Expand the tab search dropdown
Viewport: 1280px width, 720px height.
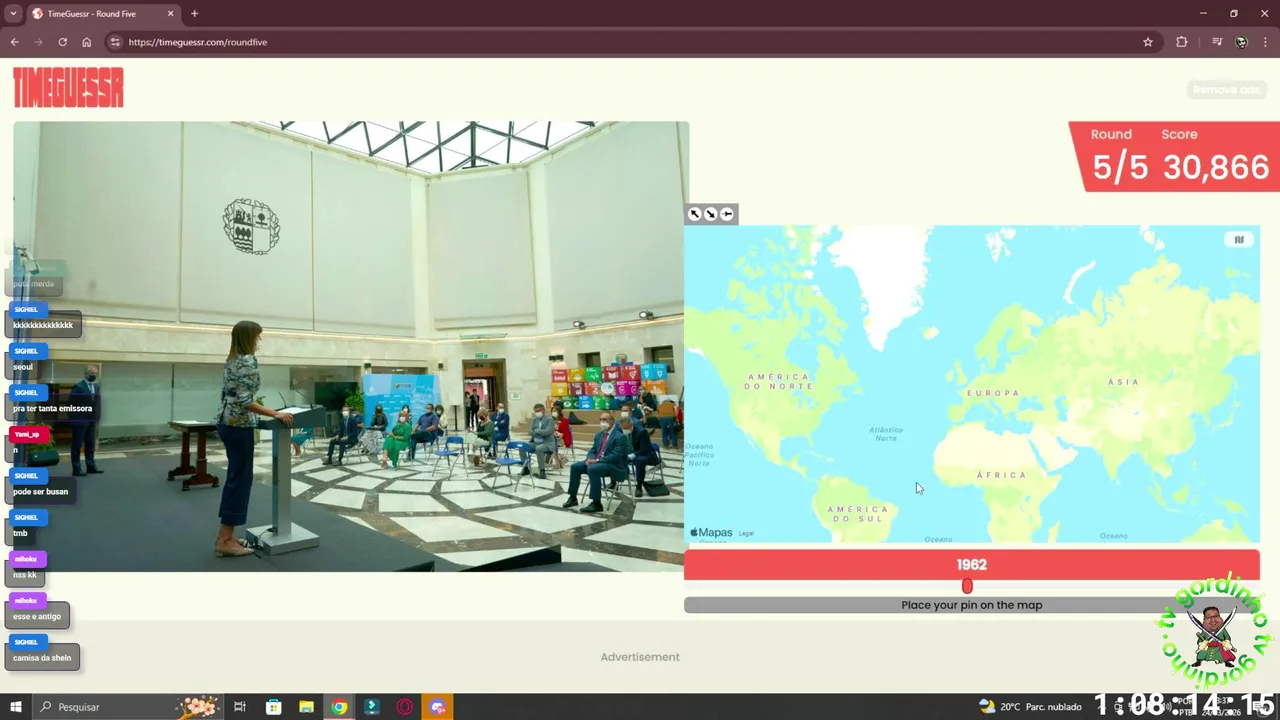tap(13, 14)
